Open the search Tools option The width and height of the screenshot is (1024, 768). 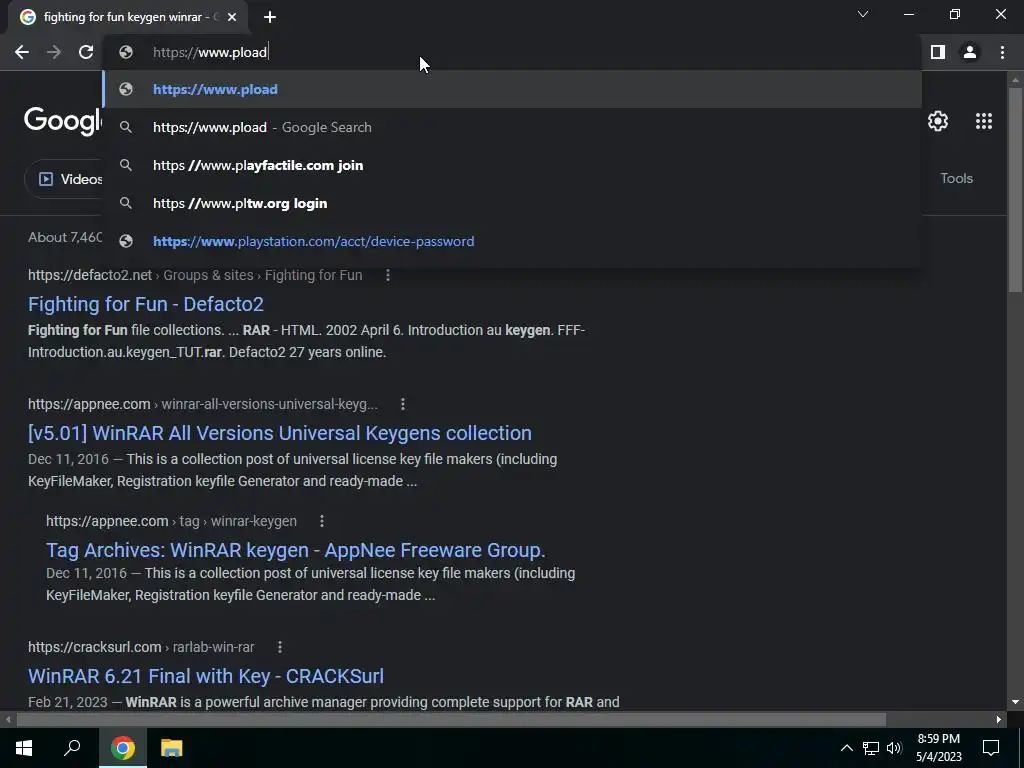956,178
